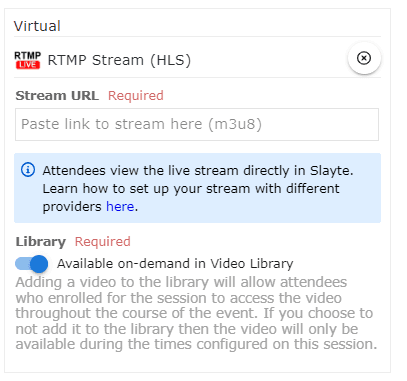
Task: Click the "Available on-demand in Video Library" label
Action: [x=175, y=264]
